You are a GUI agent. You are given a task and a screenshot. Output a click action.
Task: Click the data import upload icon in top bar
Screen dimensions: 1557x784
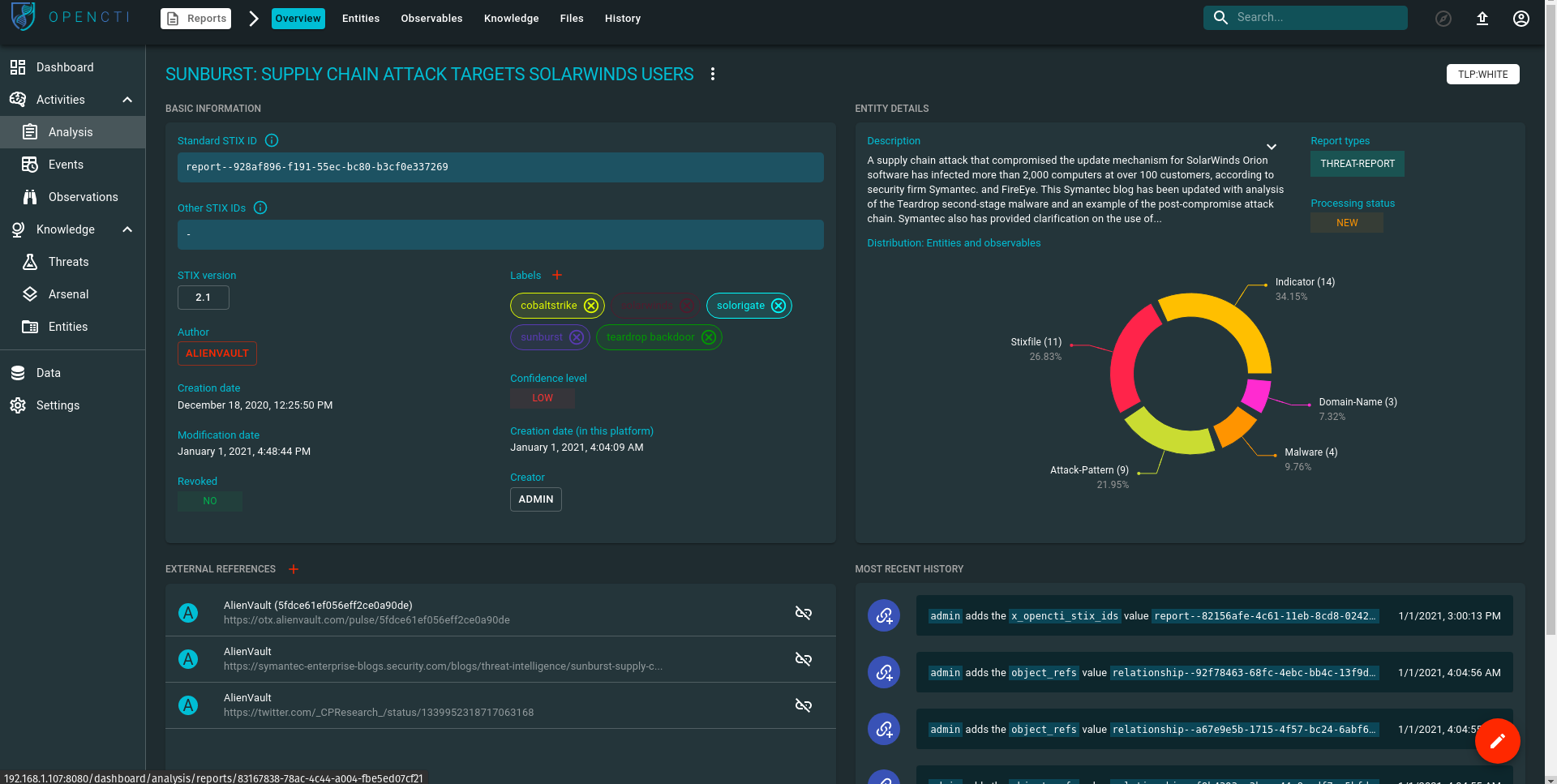click(x=1482, y=18)
